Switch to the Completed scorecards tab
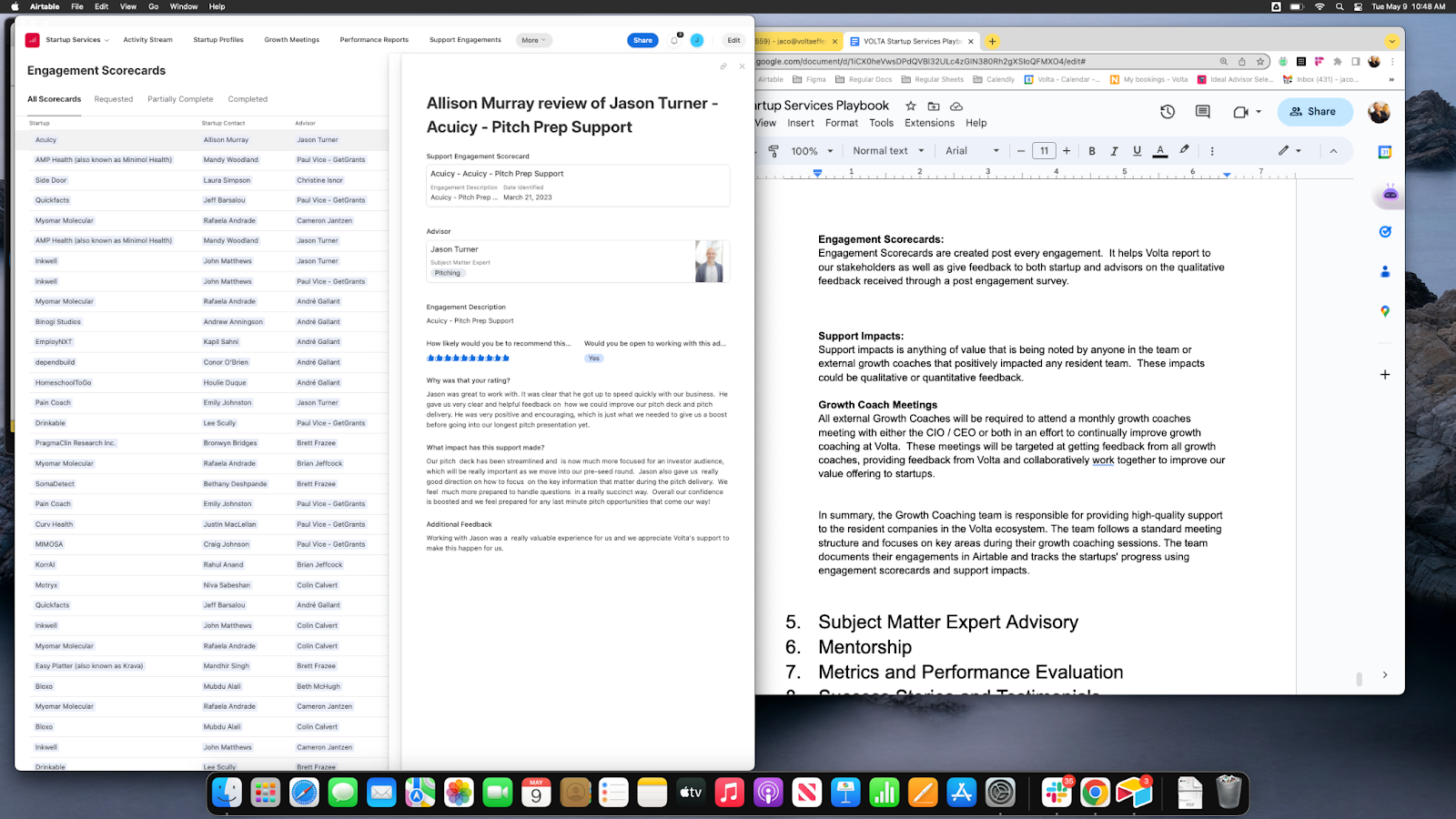Image resolution: width=1456 pixels, height=819 pixels. pyautogui.click(x=248, y=99)
